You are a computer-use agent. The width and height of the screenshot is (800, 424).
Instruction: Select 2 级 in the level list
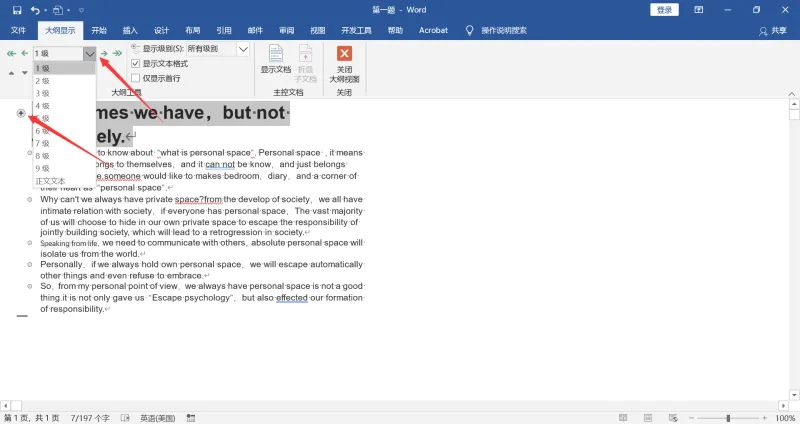(64, 81)
